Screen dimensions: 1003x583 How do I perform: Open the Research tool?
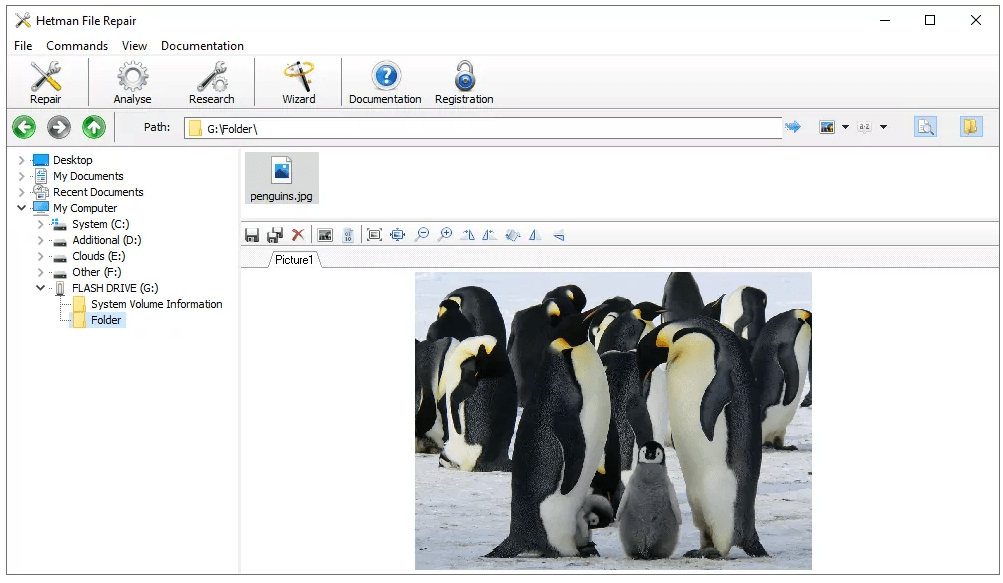click(211, 80)
